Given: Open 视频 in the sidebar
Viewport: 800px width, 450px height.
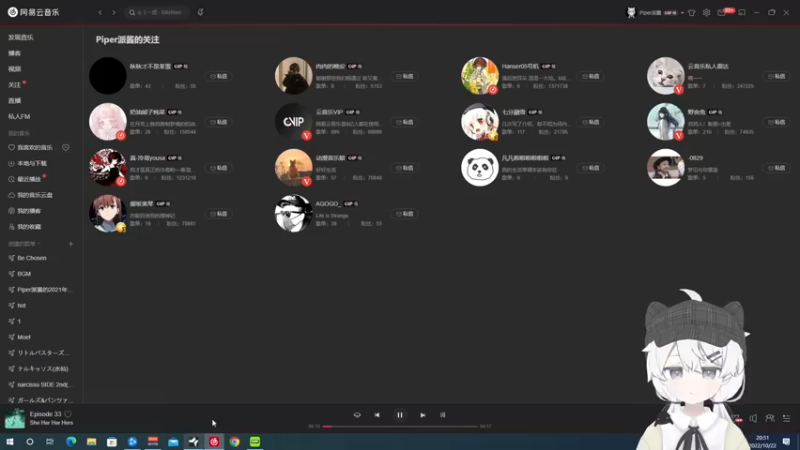Looking at the screenshot, I should pos(14,69).
